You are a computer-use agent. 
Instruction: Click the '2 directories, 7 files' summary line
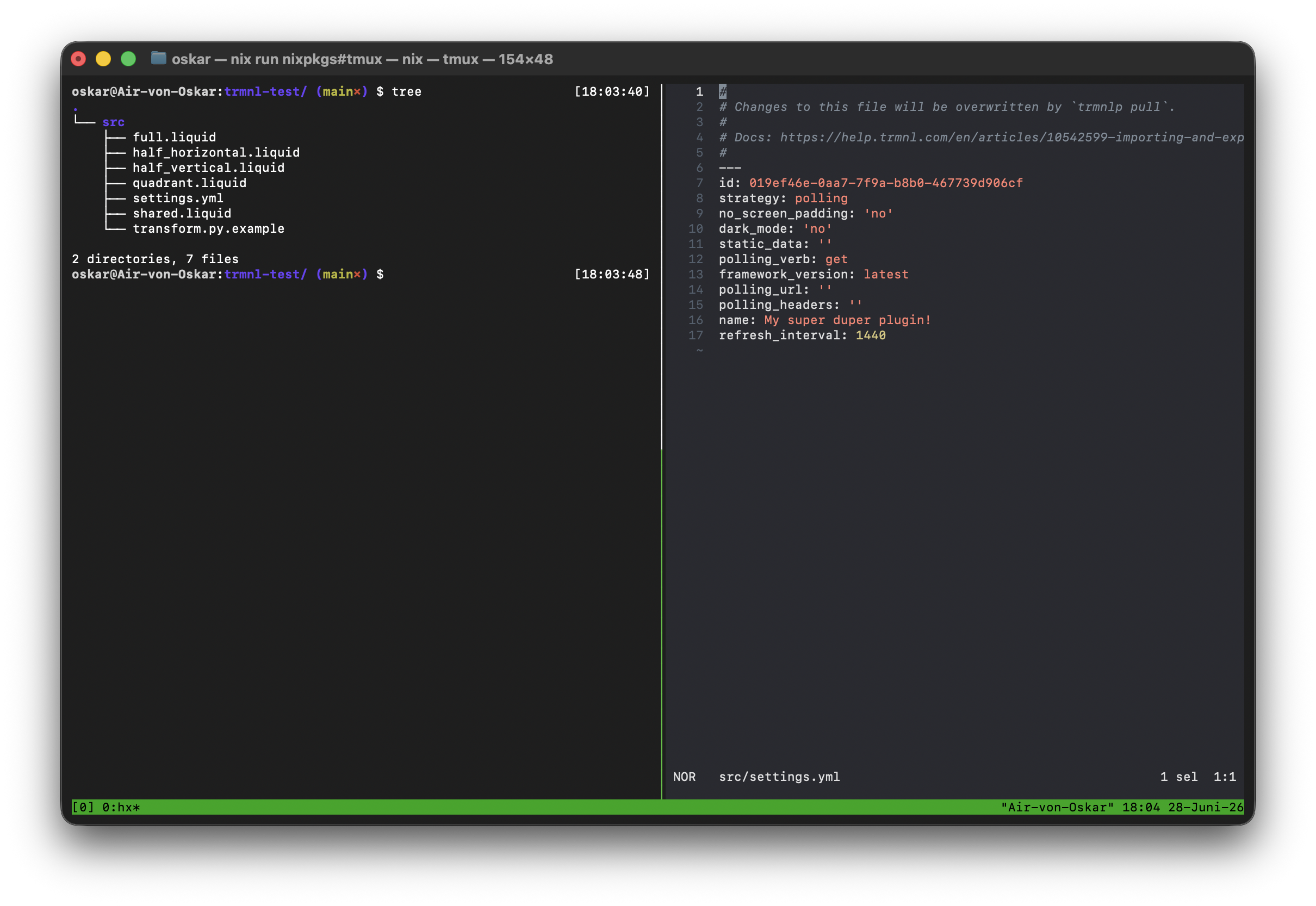155,259
